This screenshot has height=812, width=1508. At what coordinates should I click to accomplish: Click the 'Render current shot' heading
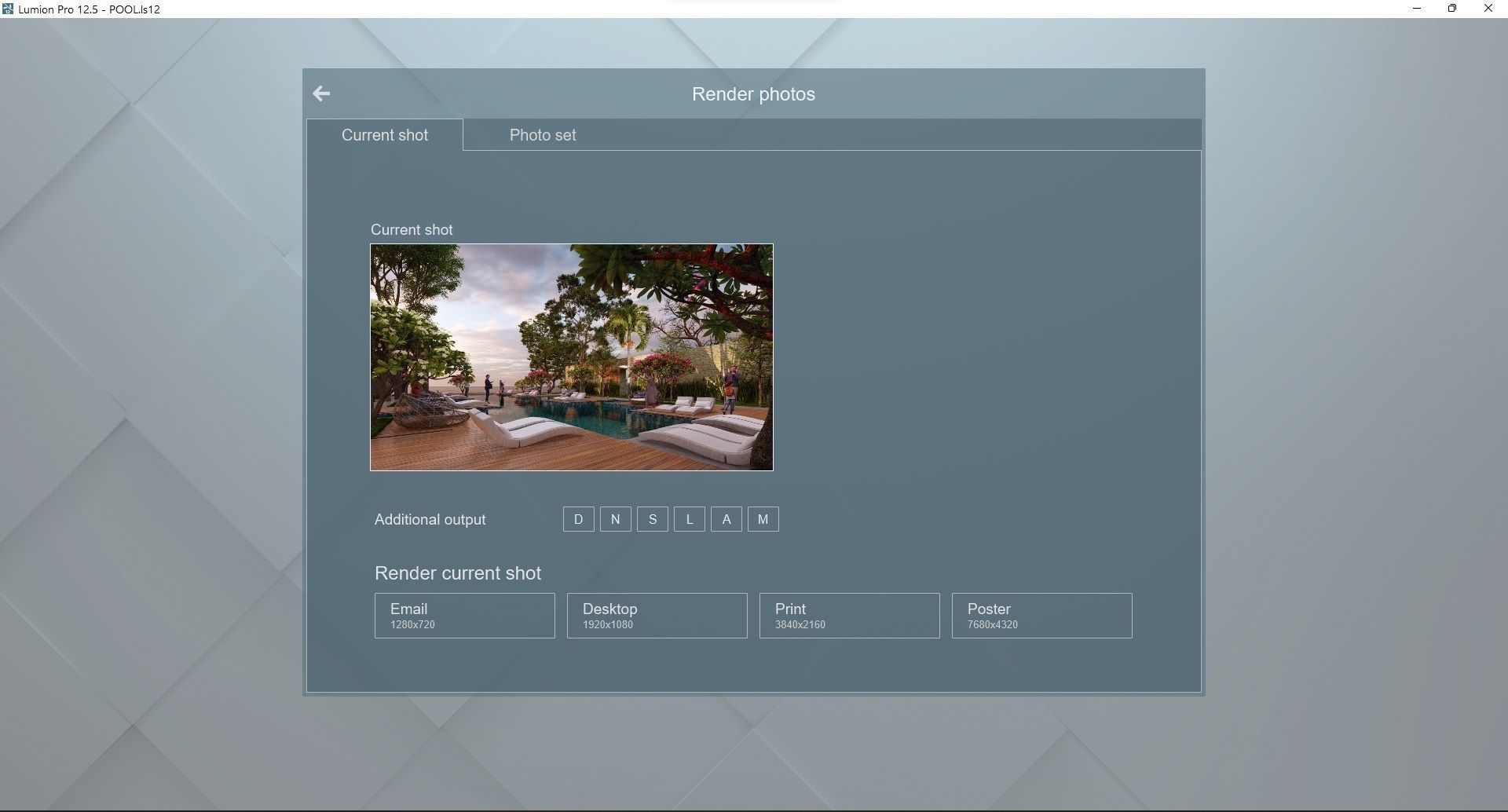[x=458, y=573]
